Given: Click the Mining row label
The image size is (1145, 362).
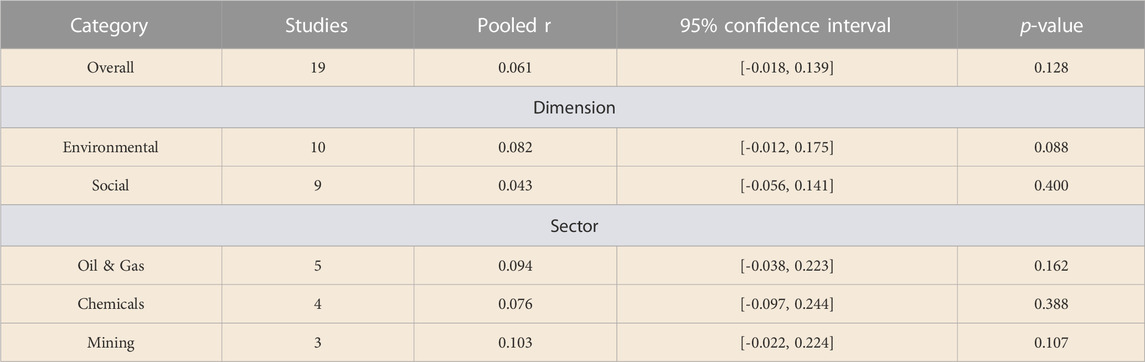Looking at the screenshot, I should tap(110, 342).
